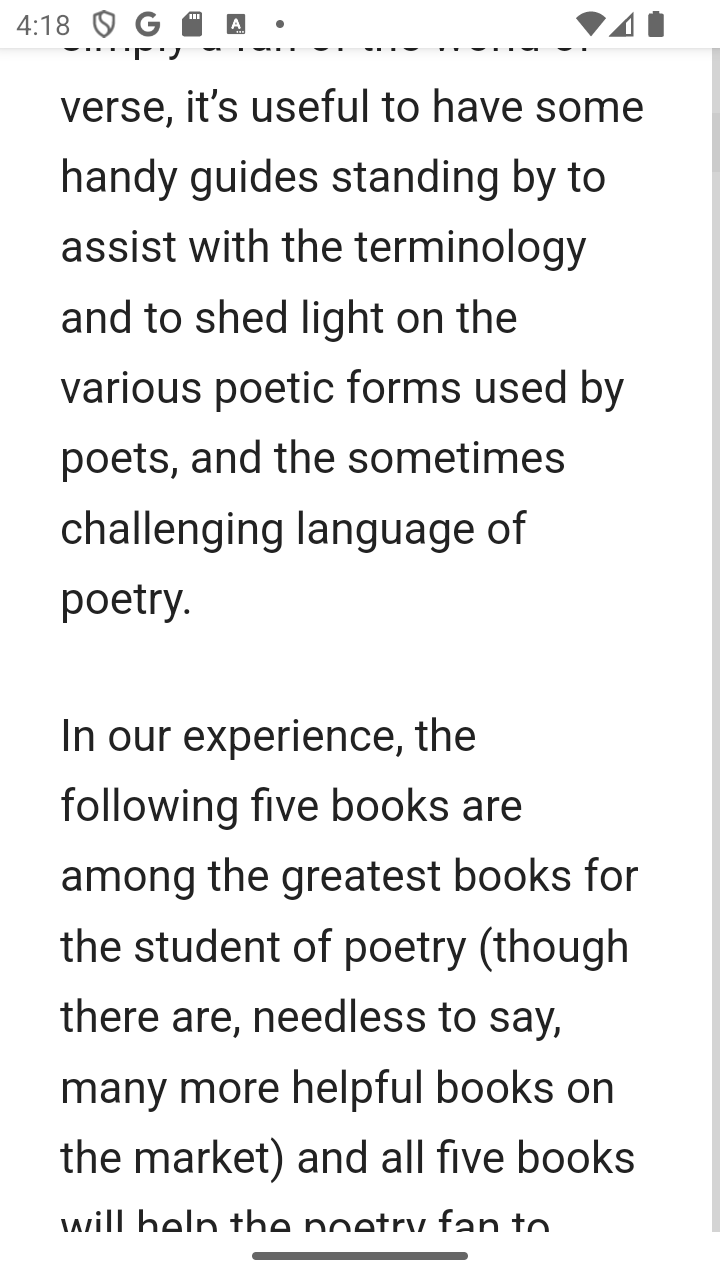Click the line "challenging language of"
Image resolution: width=720 pixels, height=1280 pixels.
tap(293, 529)
